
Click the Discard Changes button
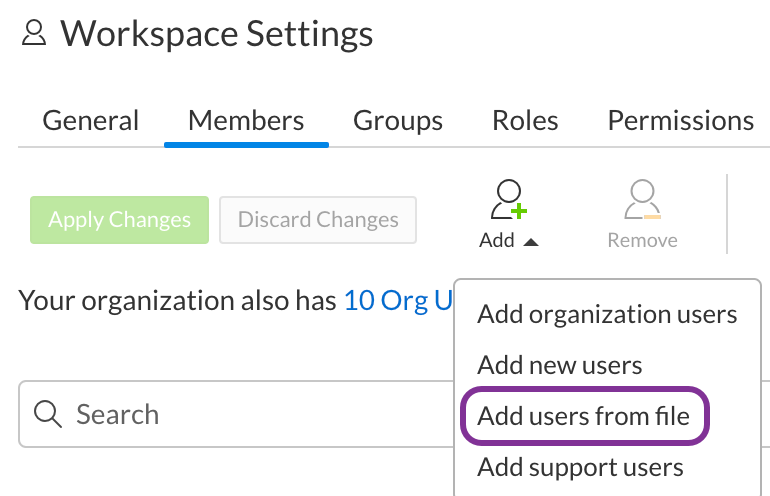pyautogui.click(x=318, y=220)
